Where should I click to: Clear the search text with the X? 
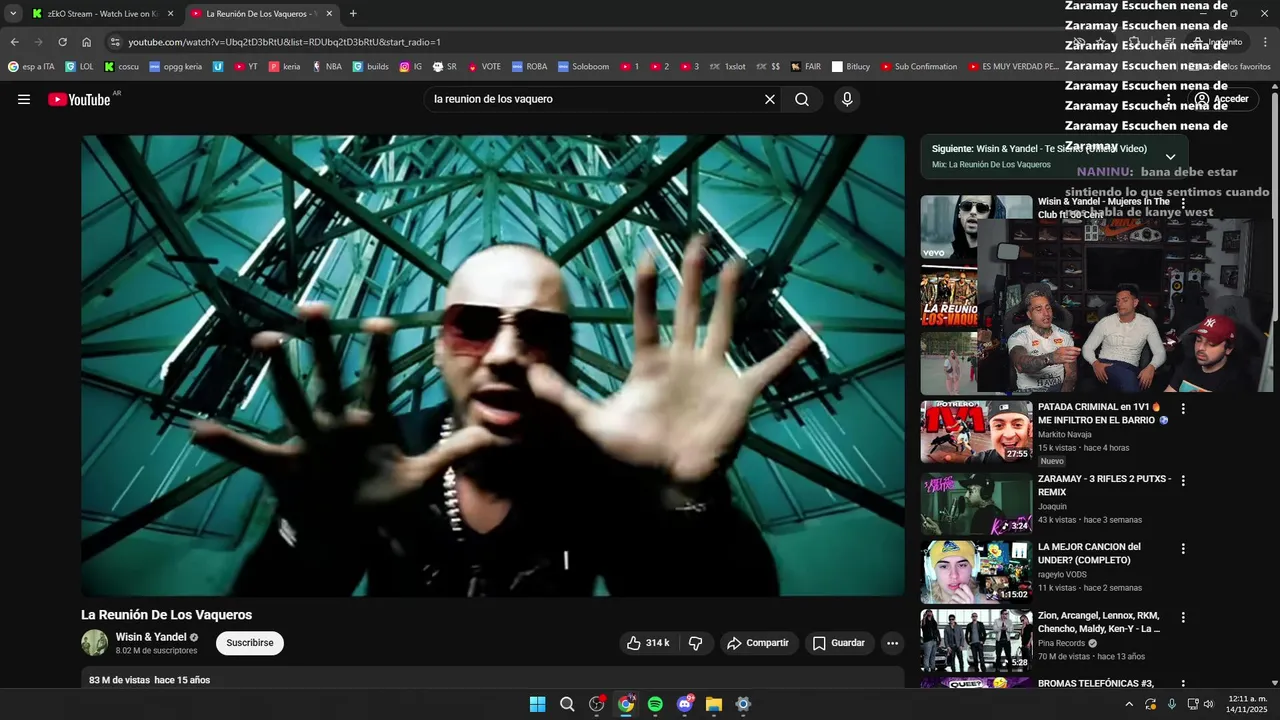coord(770,99)
